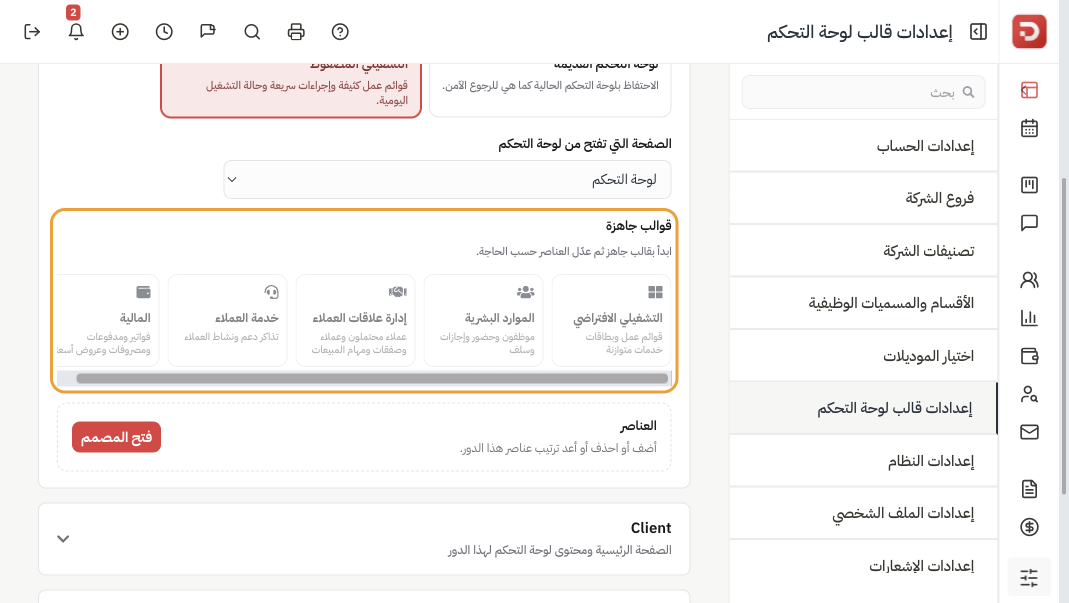Screen dimensions: 1069x603
Task: Open help question mark icon
Action: click(x=340, y=31)
